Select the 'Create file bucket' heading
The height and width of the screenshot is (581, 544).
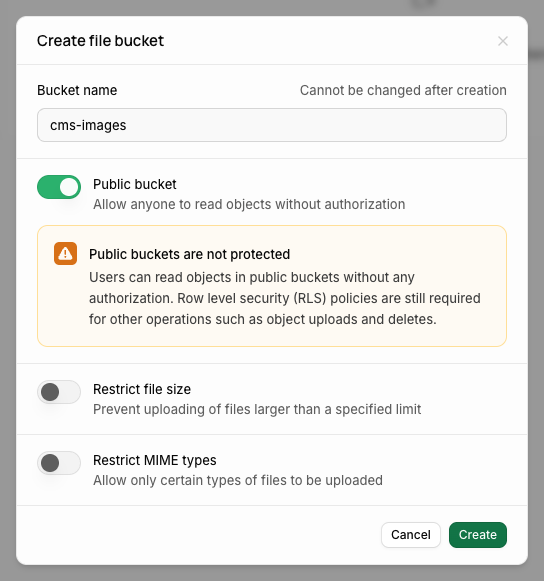[x=100, y=41]
